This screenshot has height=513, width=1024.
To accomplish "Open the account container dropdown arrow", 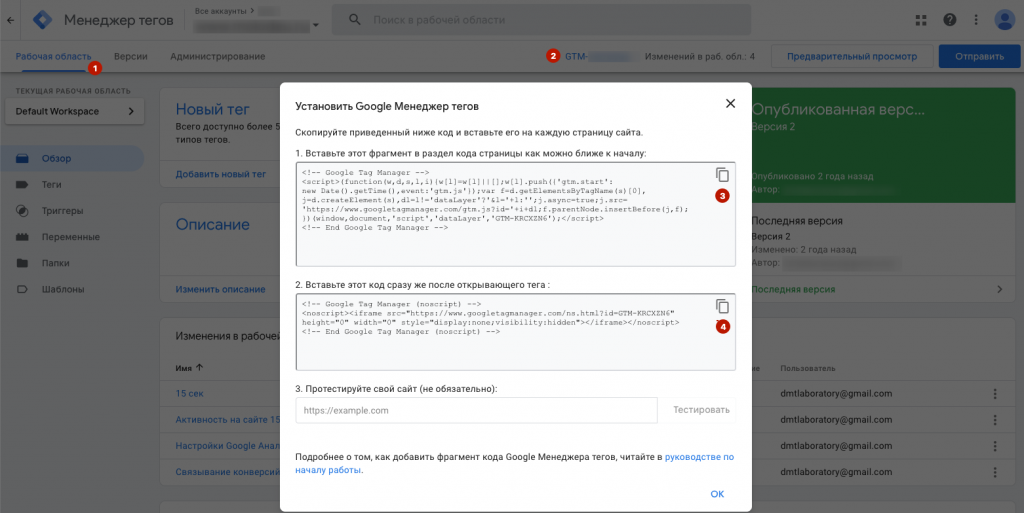I will coord(315,25).
